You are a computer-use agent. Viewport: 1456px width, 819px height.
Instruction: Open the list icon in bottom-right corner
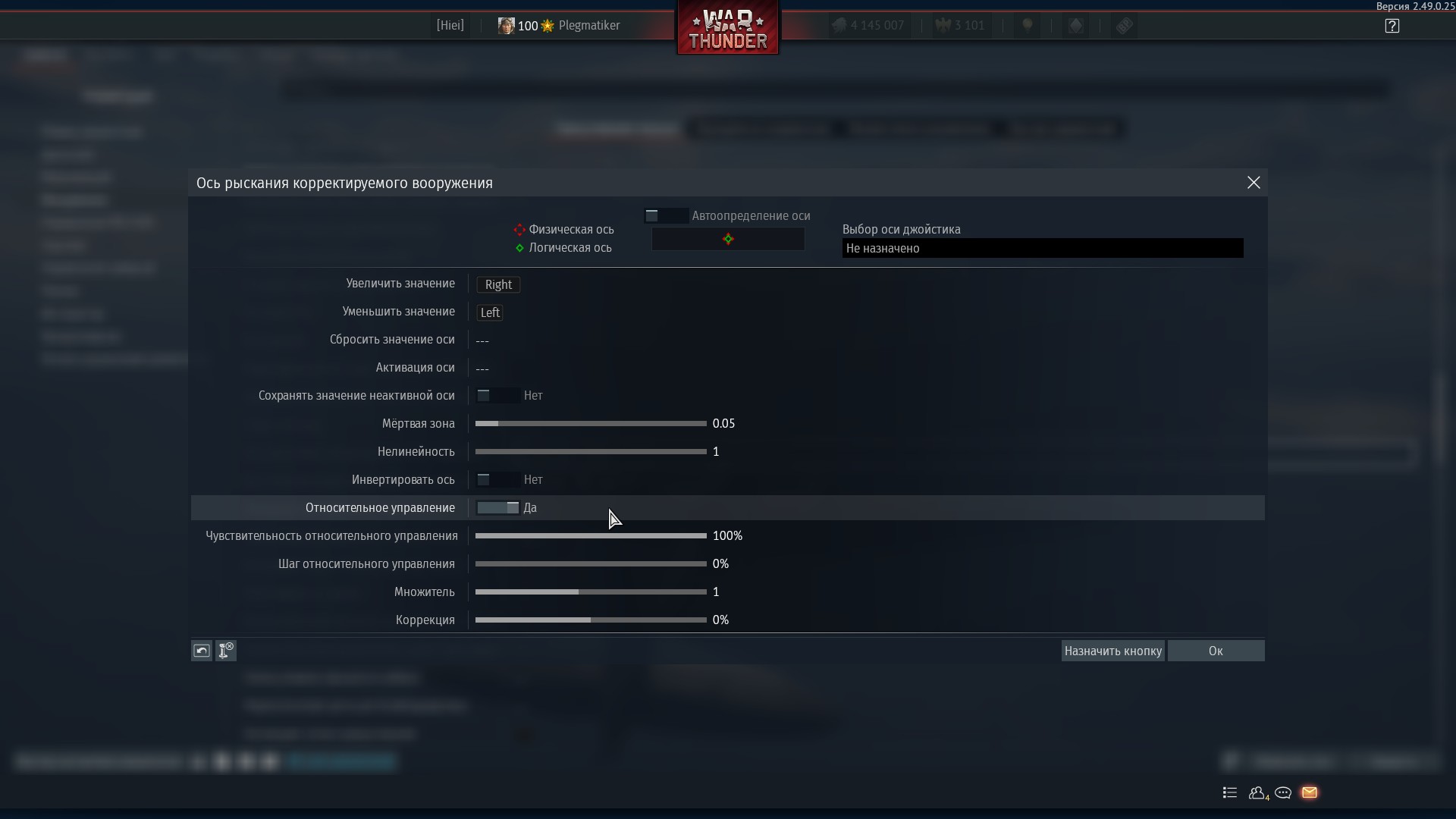(1230, 792)
